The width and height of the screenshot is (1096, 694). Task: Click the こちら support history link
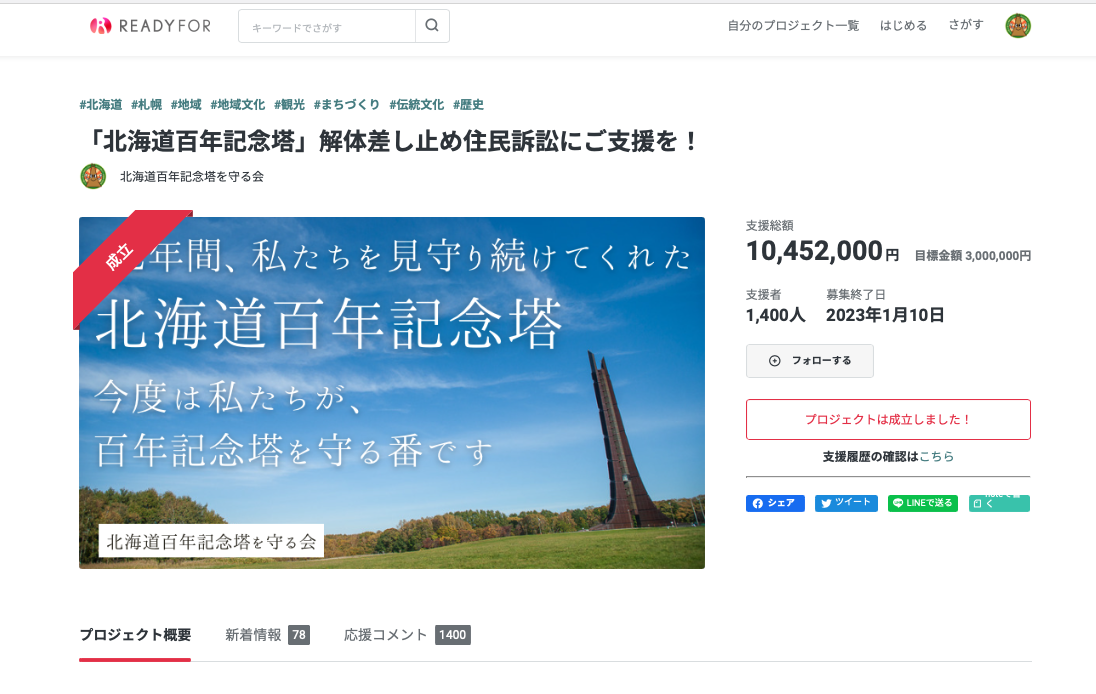pyautogui.click(x=936, y=457)
